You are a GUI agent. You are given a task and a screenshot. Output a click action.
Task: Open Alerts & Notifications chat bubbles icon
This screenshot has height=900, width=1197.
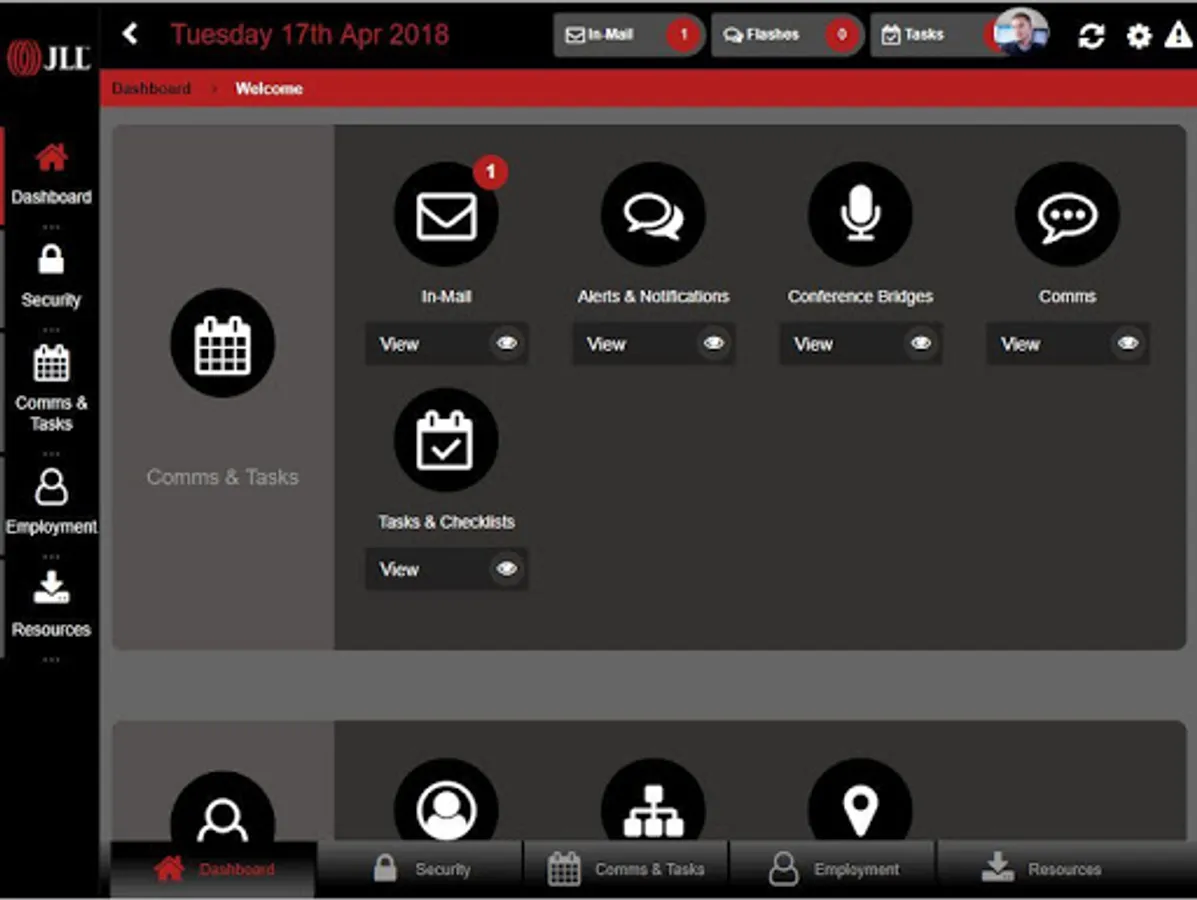click(x=653, y=215)
